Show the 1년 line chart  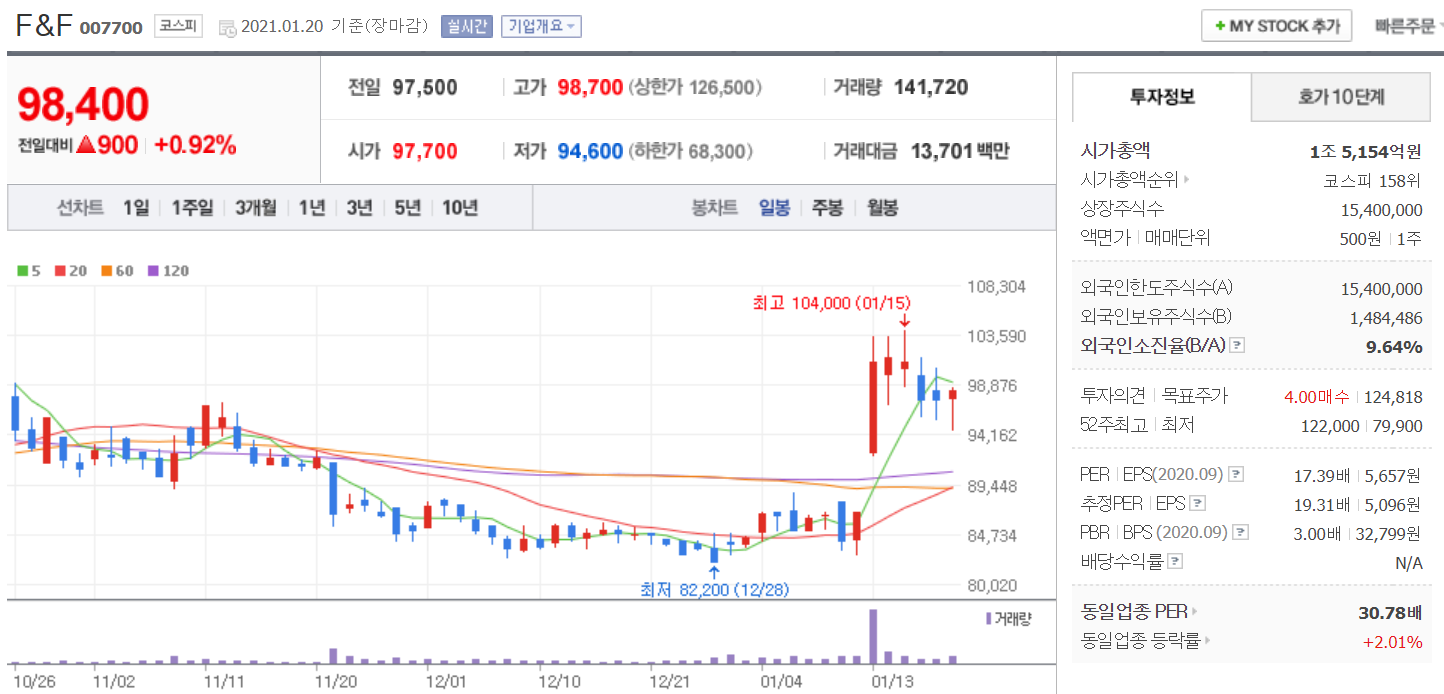pyautogui.click(x=311, y=208)
